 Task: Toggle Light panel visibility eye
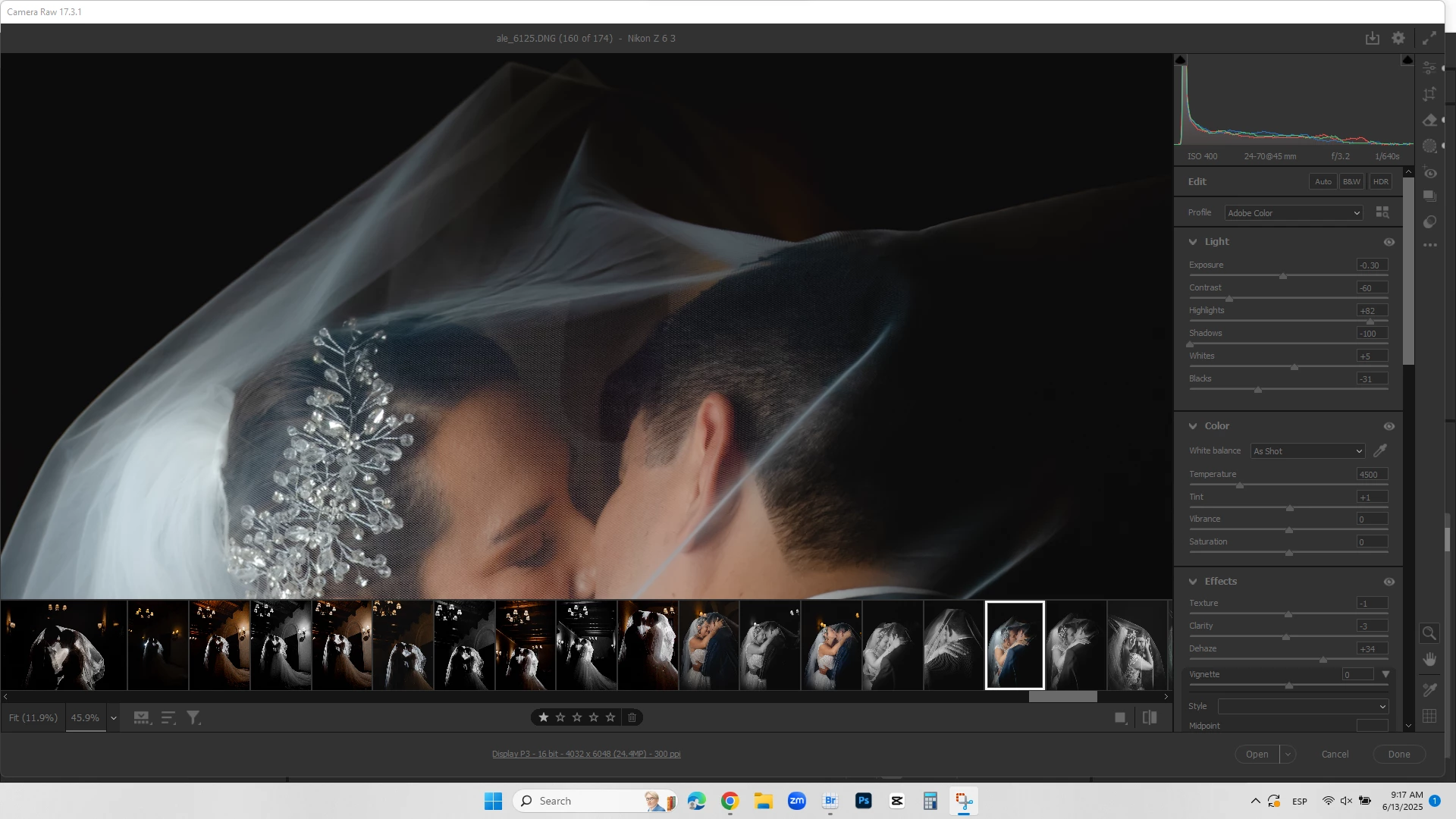point(1389,242)
